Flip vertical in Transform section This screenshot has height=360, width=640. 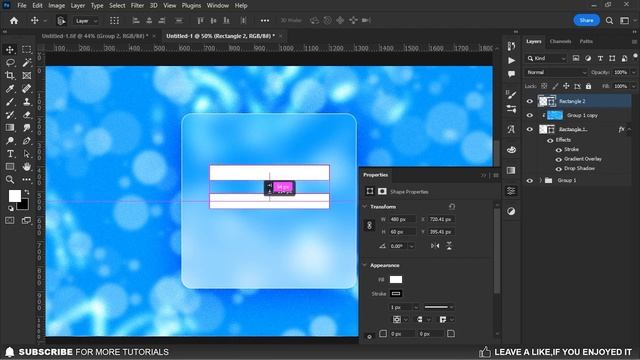(x=449, y=246)
